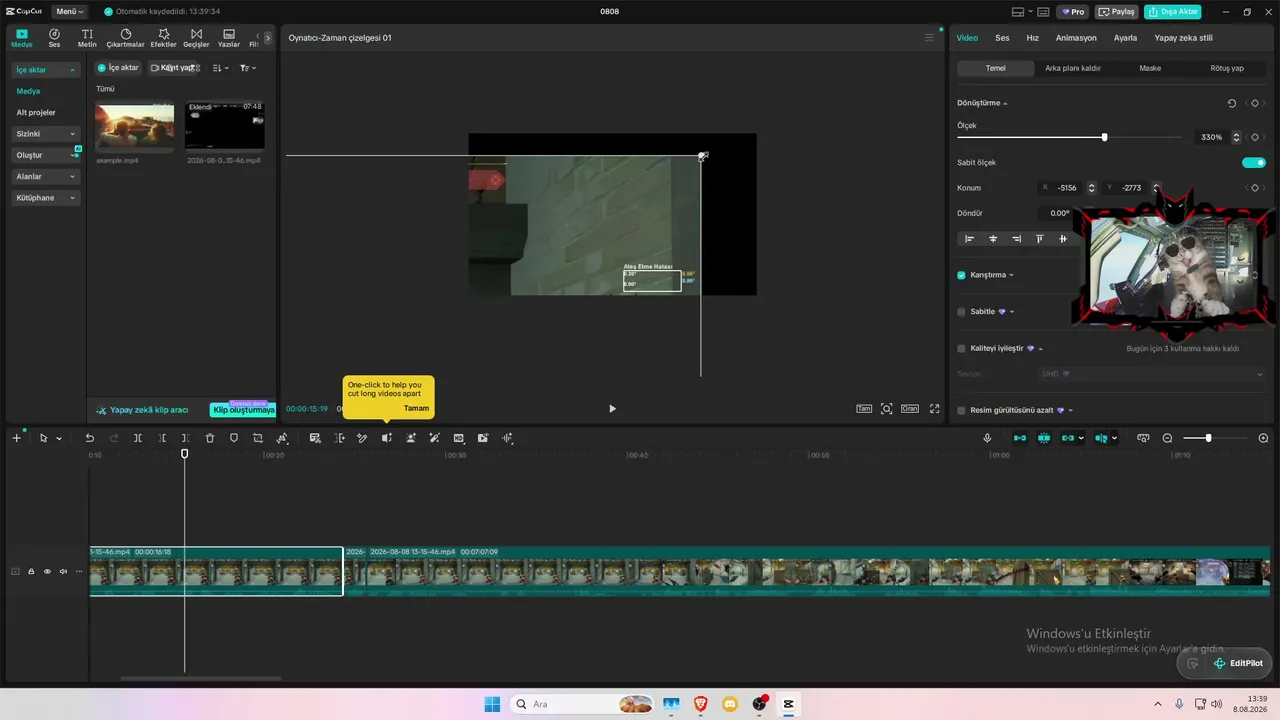Delete the selected clip with the trash icon
1280x720 pixels.
pyautogui.click(x=210, y=438)
